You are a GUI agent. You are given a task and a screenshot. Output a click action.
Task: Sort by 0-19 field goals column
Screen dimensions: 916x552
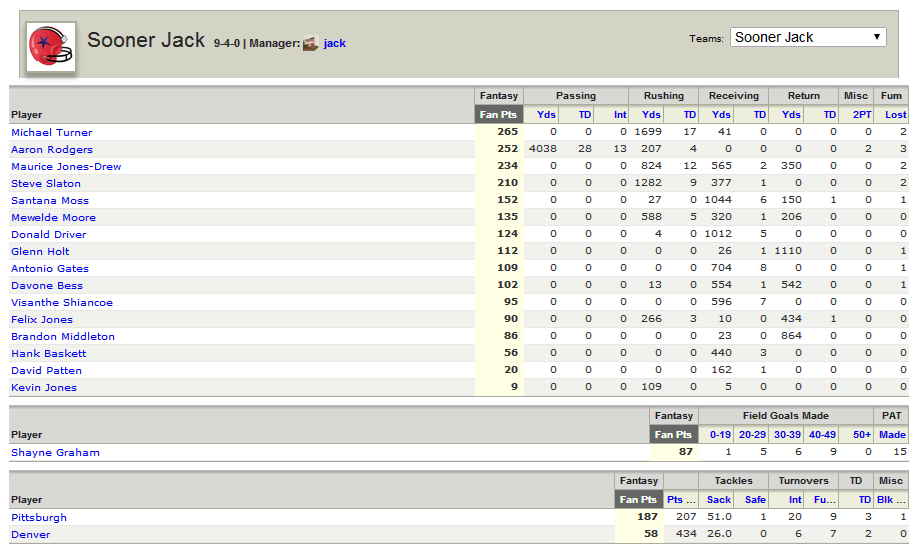720,435
